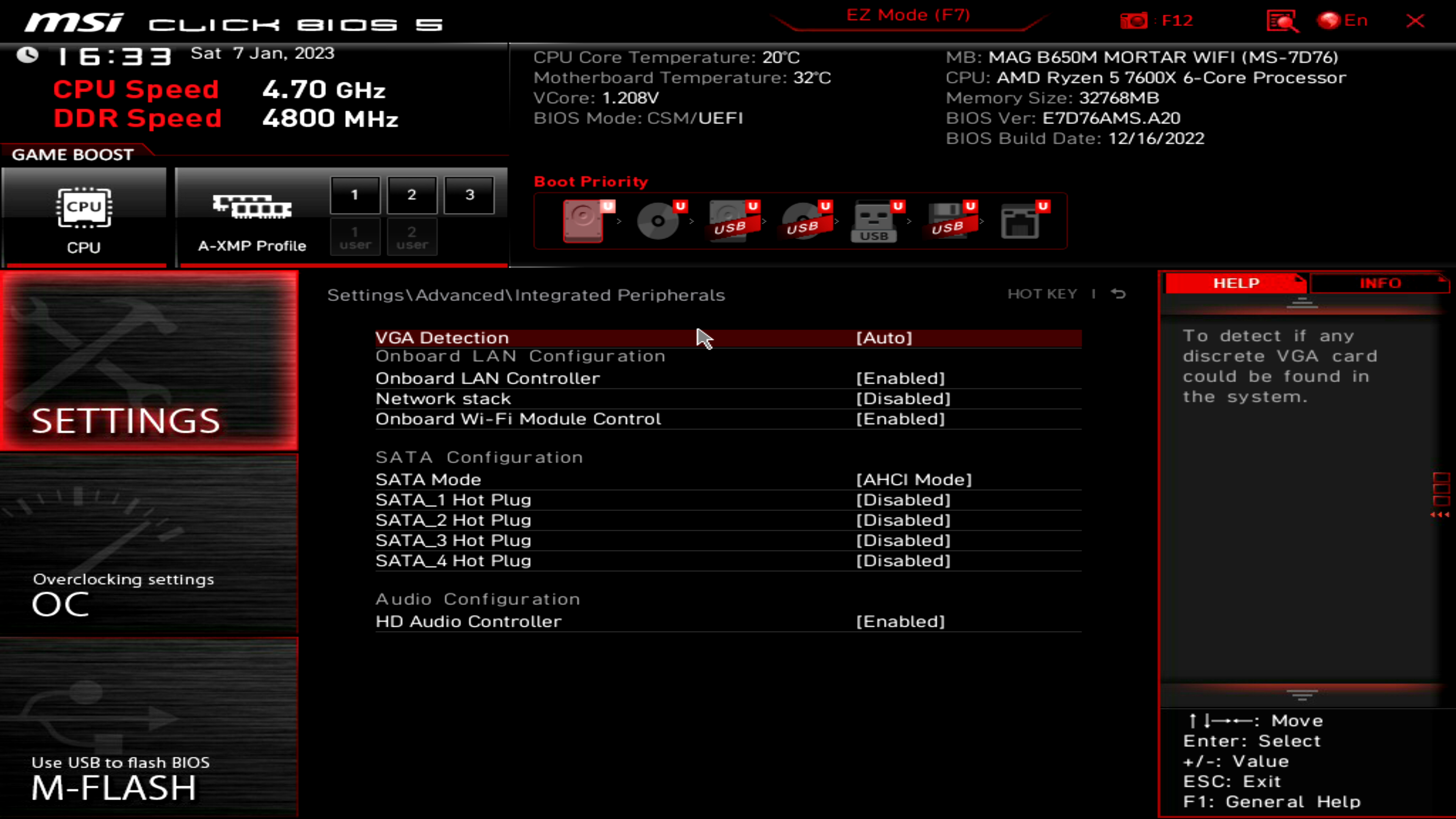Click the HD Audio Controller Enabled value
Screen dimensions: 1456x819
tap(900, 622)
